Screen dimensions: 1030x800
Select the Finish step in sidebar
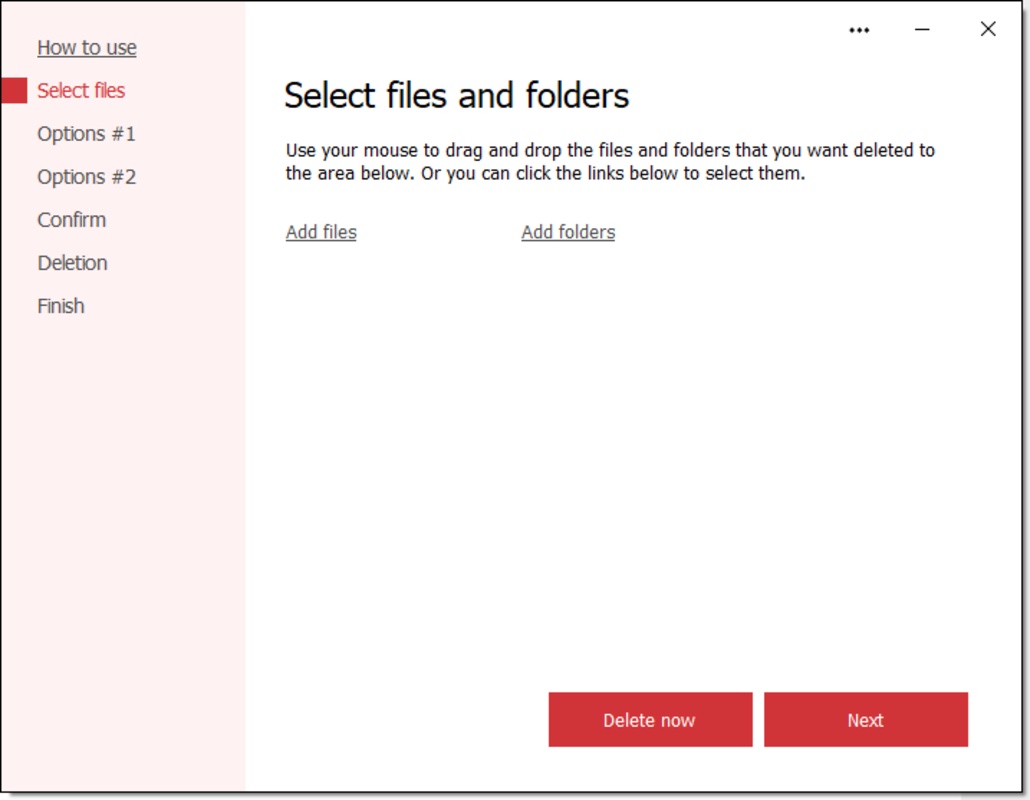(x=61, y=306)
